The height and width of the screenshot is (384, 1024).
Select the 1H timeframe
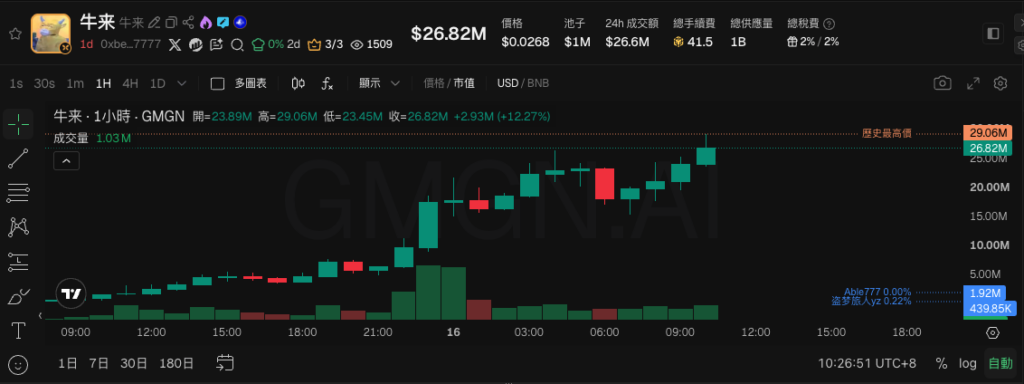tap(103, 83)
